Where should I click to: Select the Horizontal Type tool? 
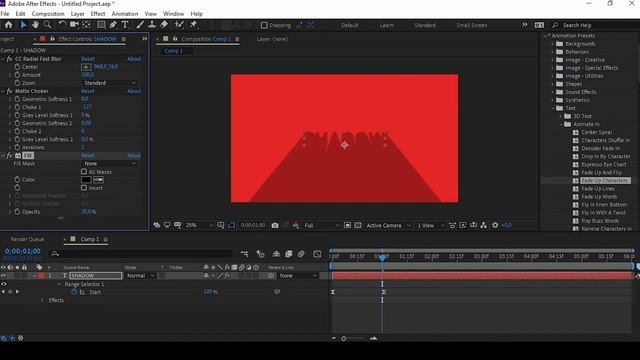coord(125,25)
